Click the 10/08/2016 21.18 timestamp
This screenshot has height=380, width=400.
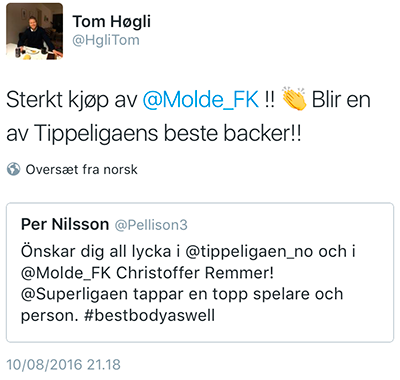click(63, 364)
